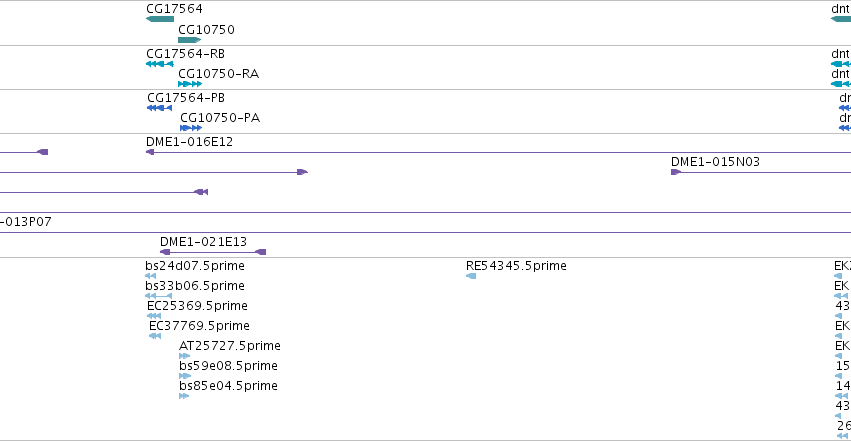Open the AT25727.5prime EST label
Screen dimensions: 851x441
coord(230,346)
